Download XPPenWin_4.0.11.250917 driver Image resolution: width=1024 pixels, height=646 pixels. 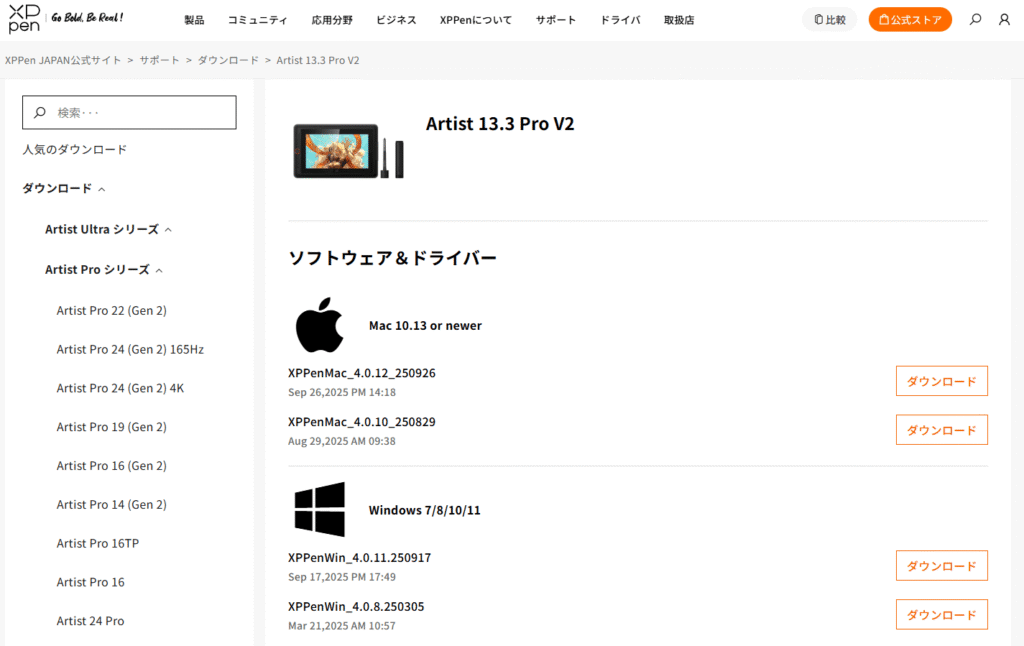click(941, 566)
